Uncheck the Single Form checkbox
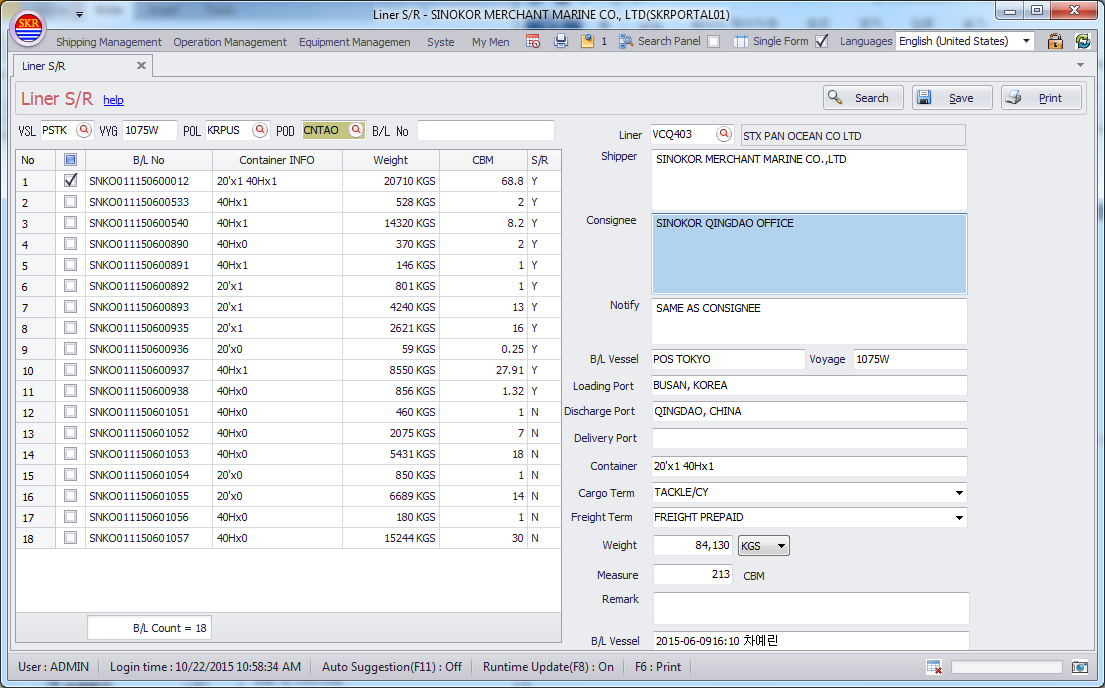The height and width of the screenshot is (688, 1105). [x=822, y=42]
